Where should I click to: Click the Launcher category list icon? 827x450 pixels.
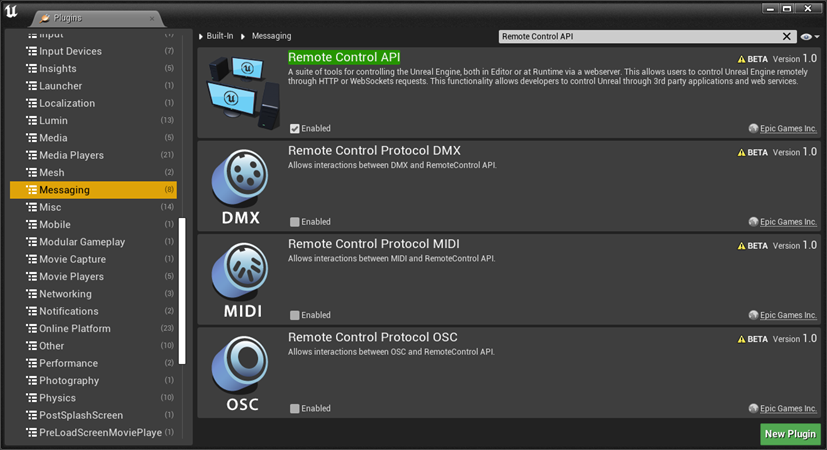click(32, 86)
